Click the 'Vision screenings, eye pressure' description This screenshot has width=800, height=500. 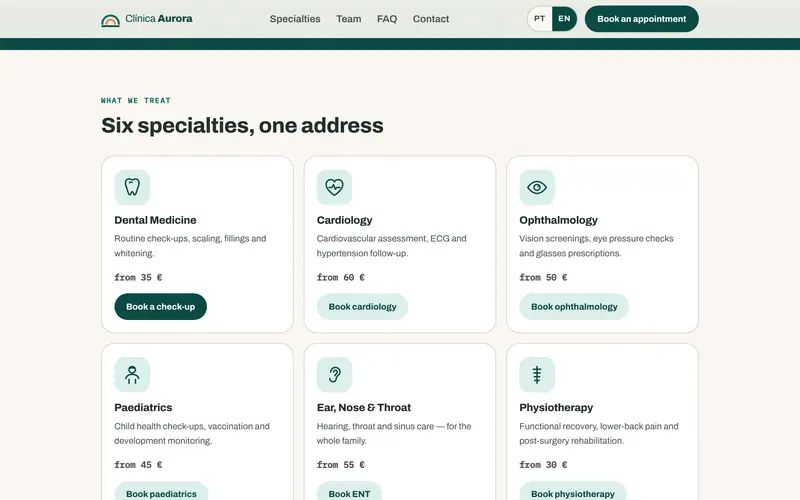click(596, 245)
